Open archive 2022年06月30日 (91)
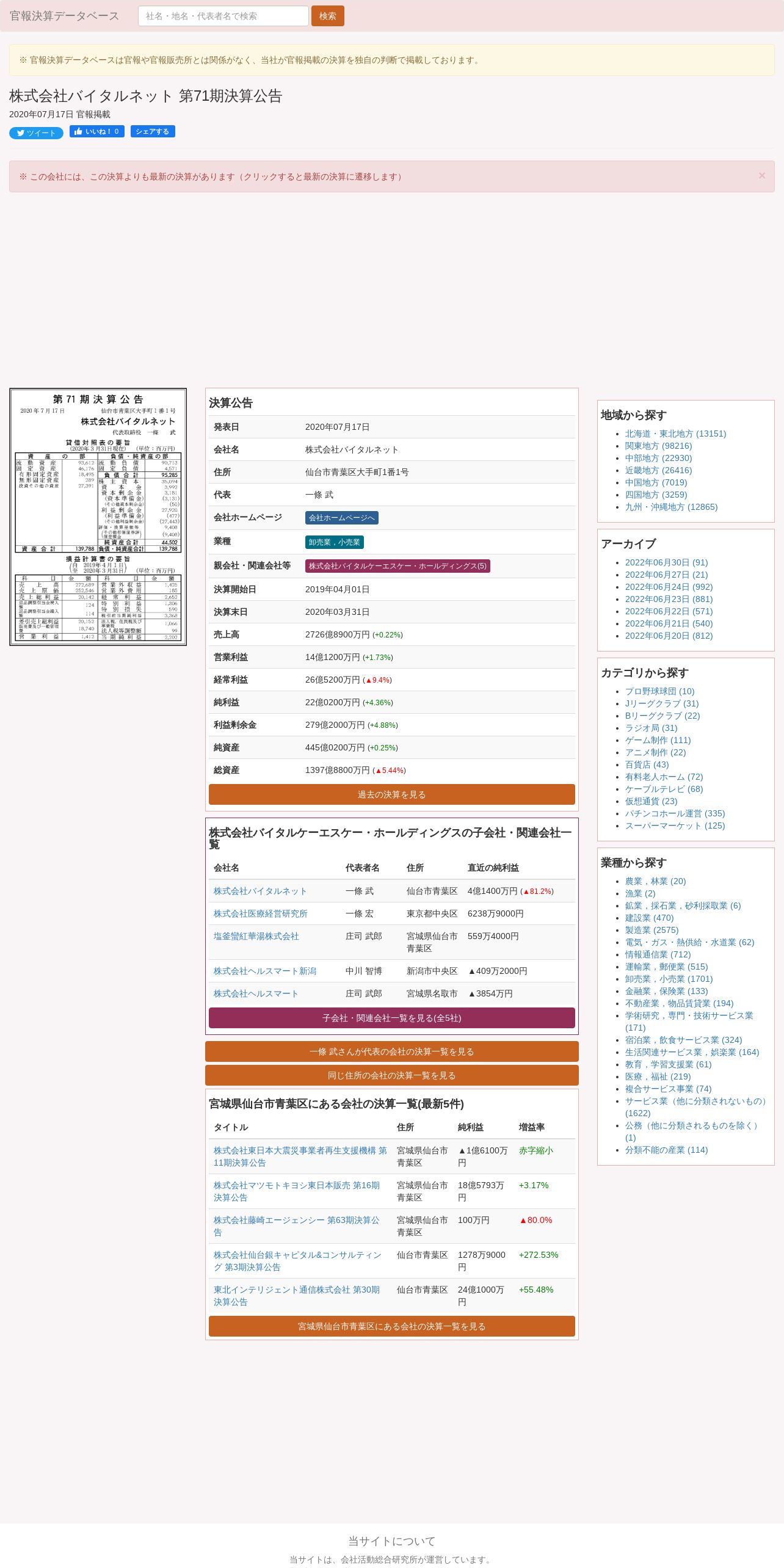This screenshot has width=784, height=1568. coord(667,563)
